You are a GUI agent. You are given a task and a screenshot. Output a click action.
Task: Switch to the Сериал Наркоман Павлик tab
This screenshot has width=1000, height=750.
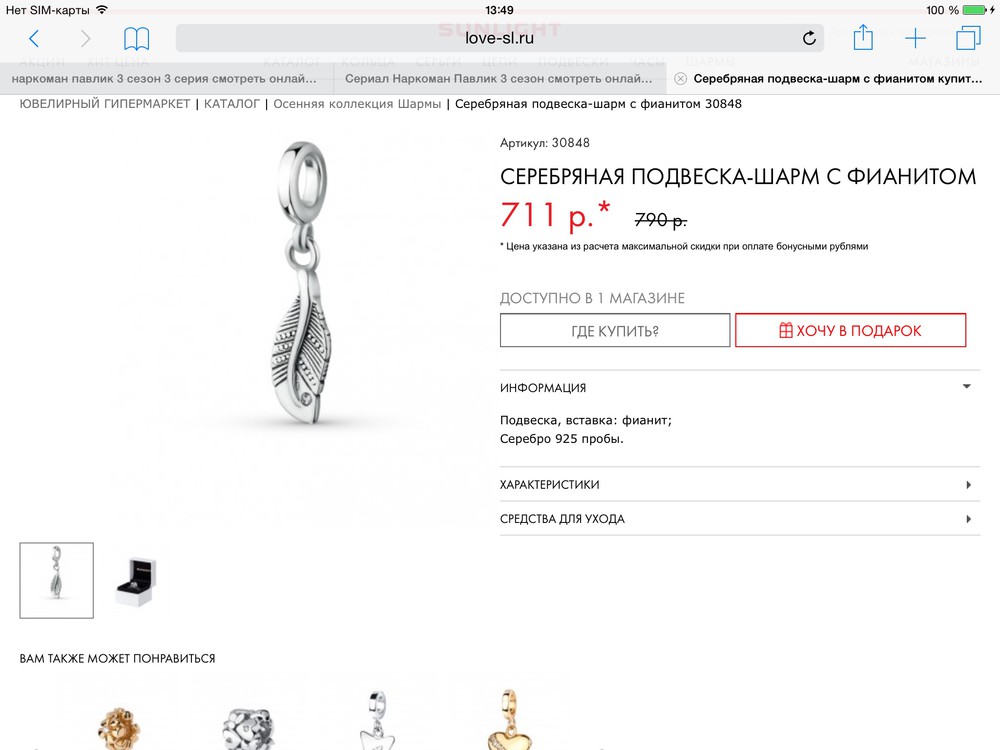click(x=500, y=78)
